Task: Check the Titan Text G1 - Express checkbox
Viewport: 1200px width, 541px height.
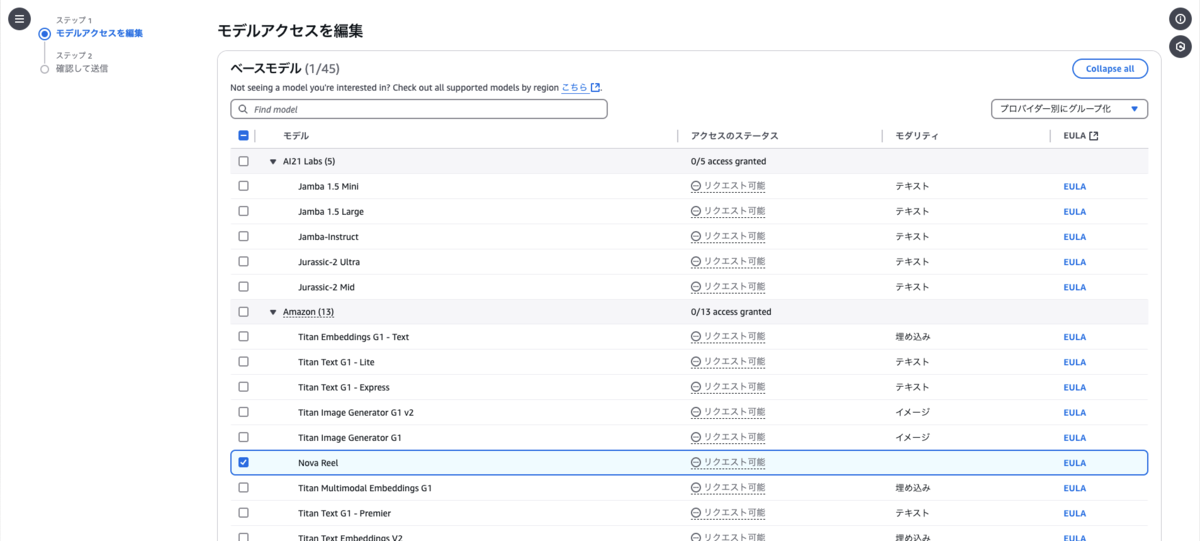Action: pos(243,387)
